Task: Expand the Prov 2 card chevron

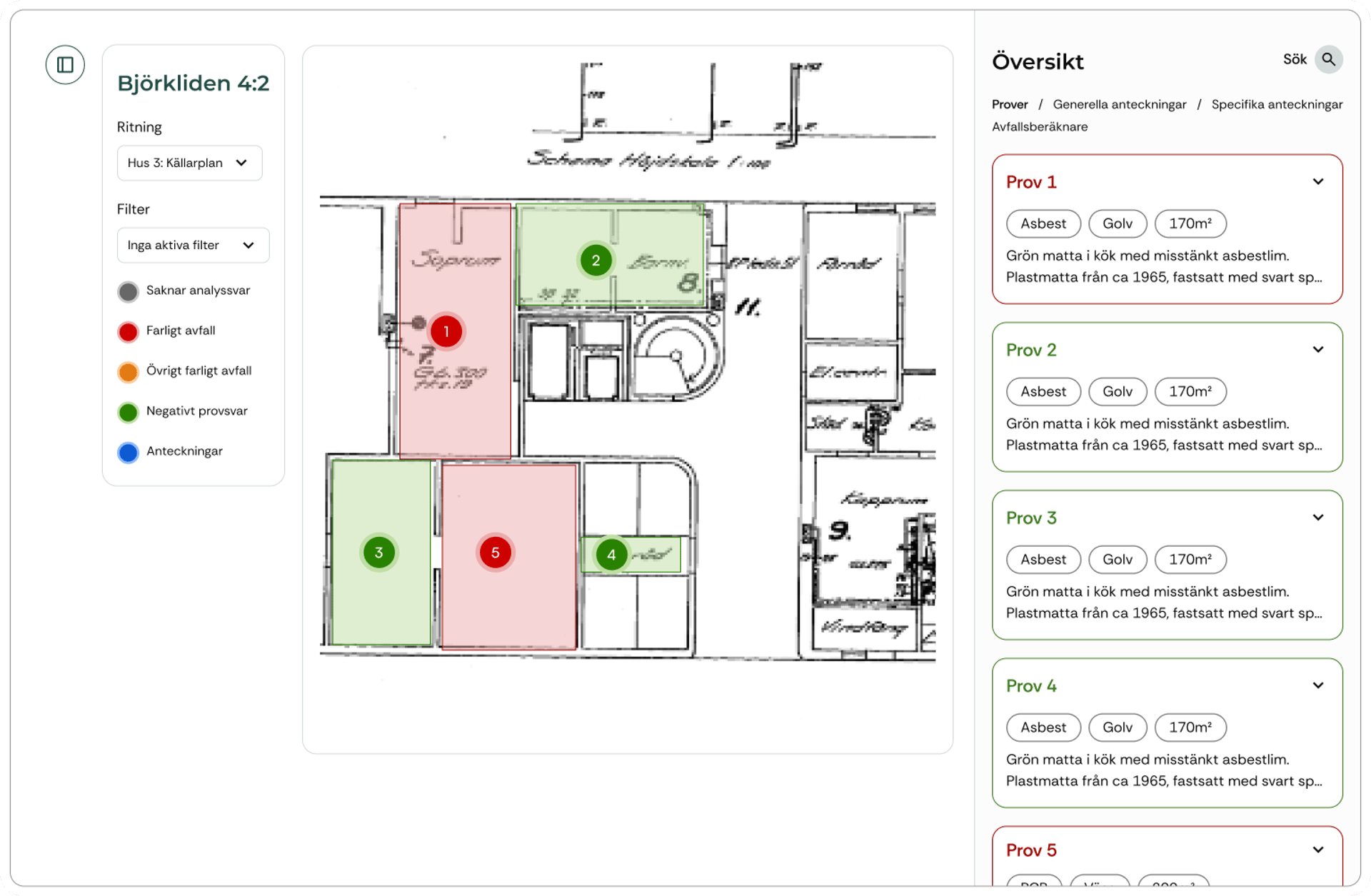Action: [1318, 350]
